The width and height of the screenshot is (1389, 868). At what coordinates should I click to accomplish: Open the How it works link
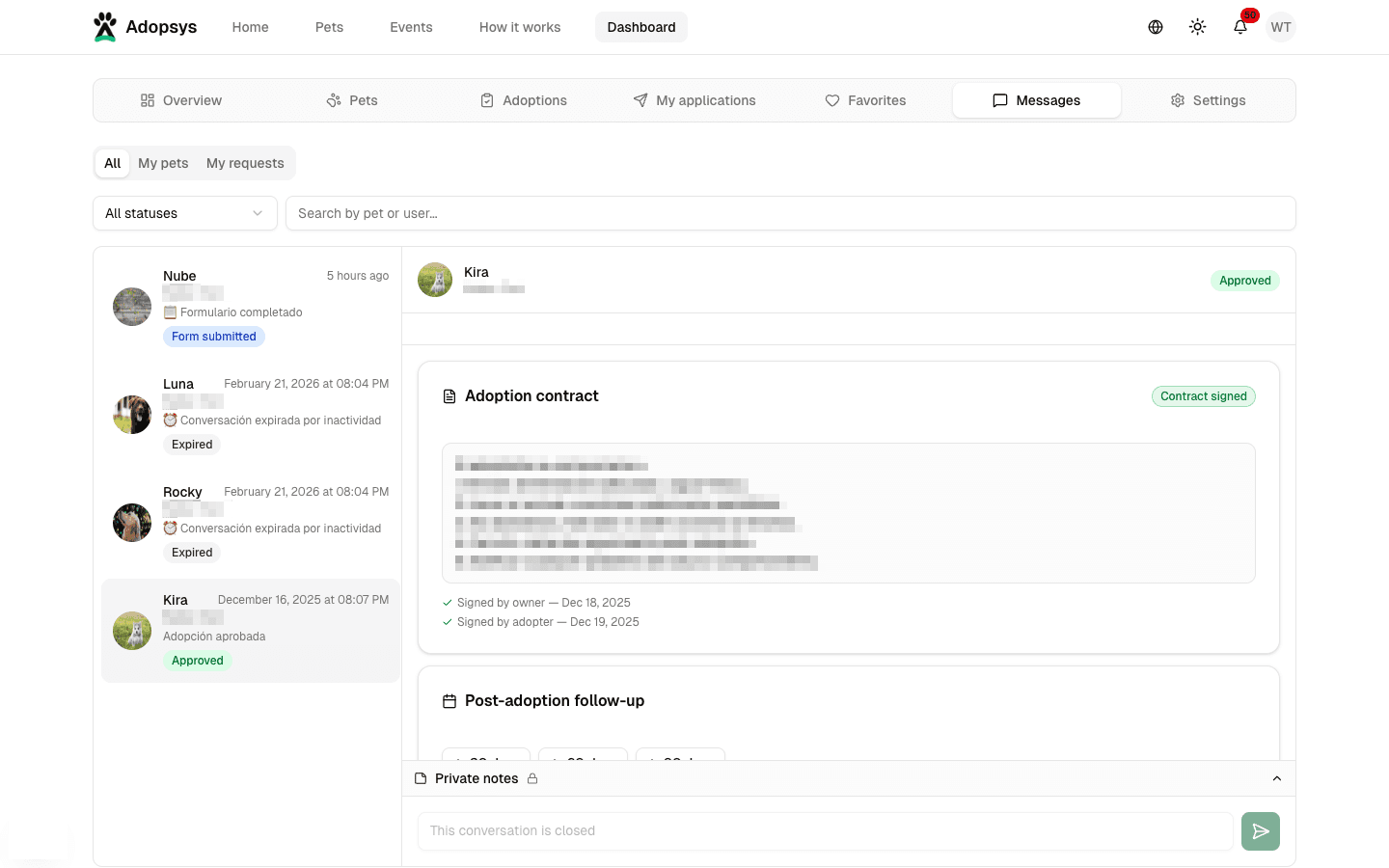coord(520,27)
